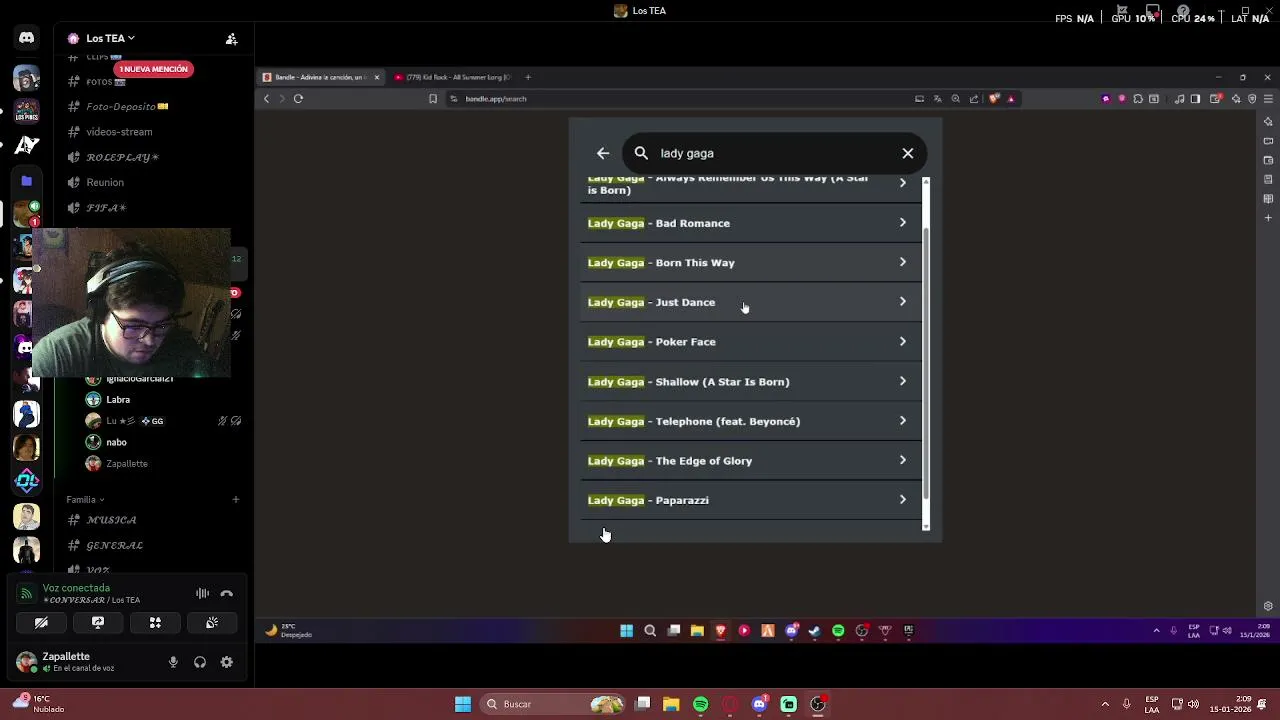
Task: Collapse the Familia channel category
Action: pos(85,499)
